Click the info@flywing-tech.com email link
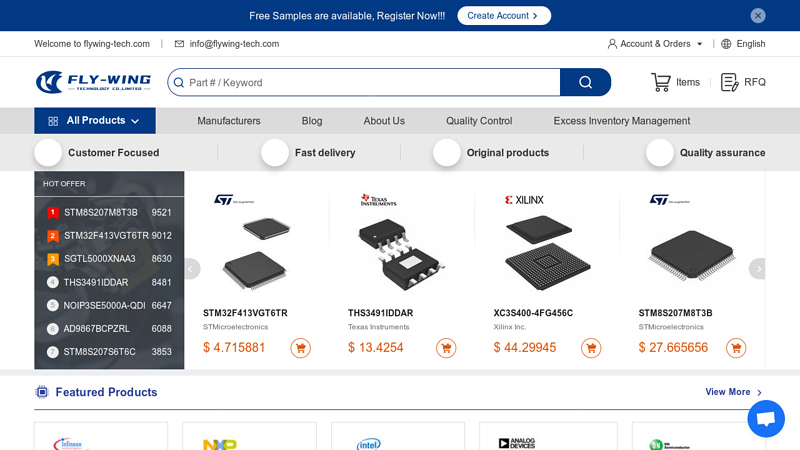800x450 pixels. [234, 44]
